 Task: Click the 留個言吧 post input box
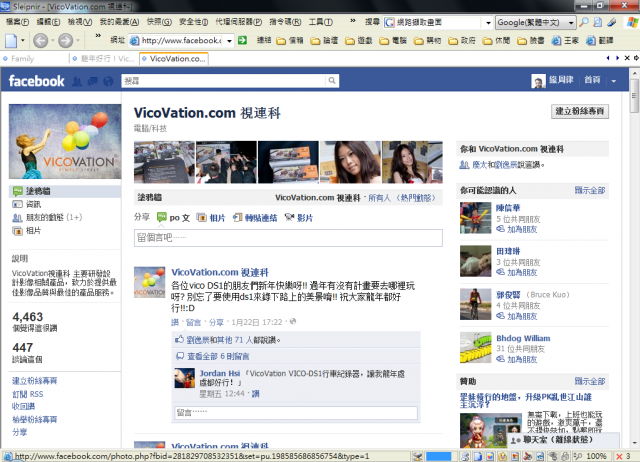[288, 238]
